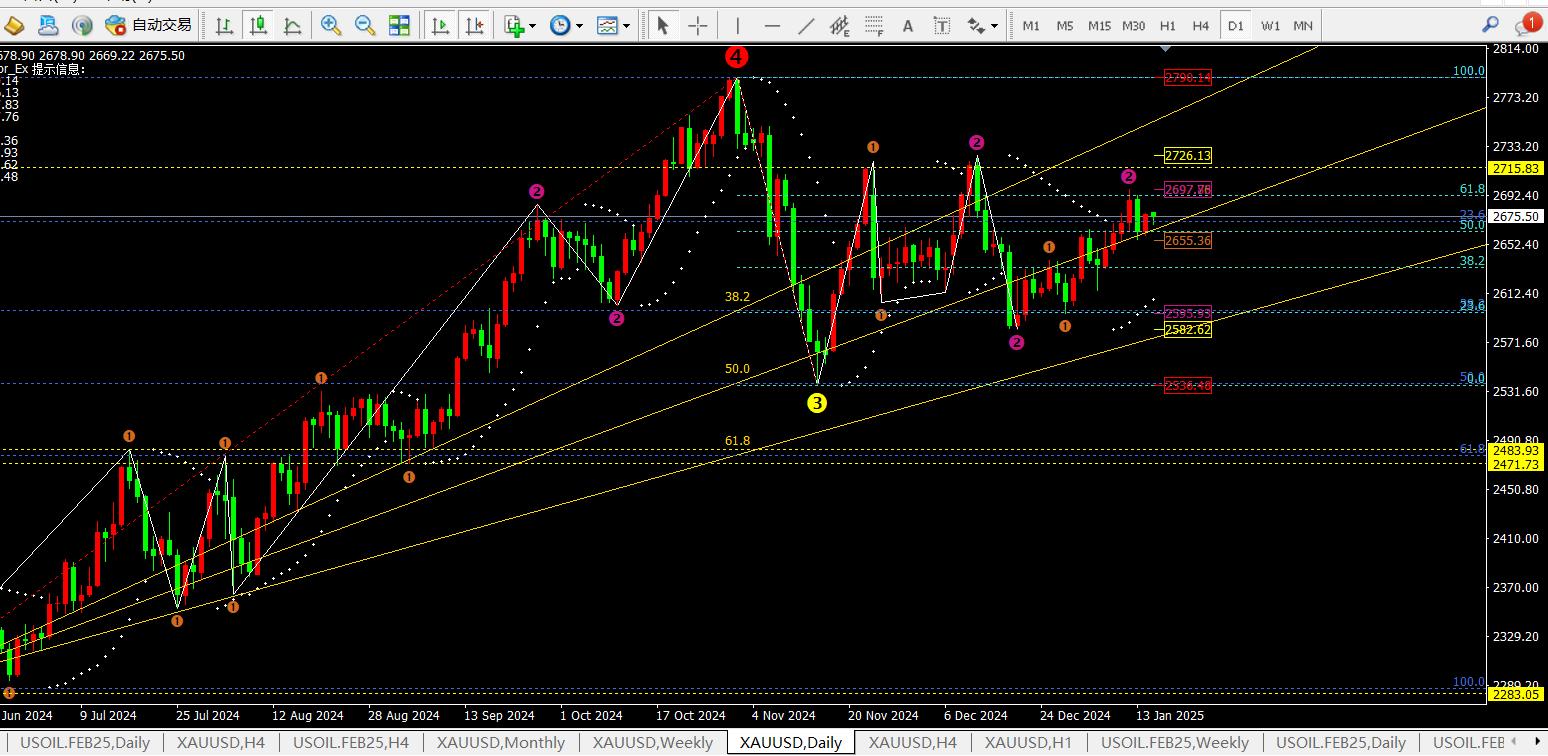Toggle chart shift from right border
The height and width of the screenshot is (756, 1548).
[474, 25]
